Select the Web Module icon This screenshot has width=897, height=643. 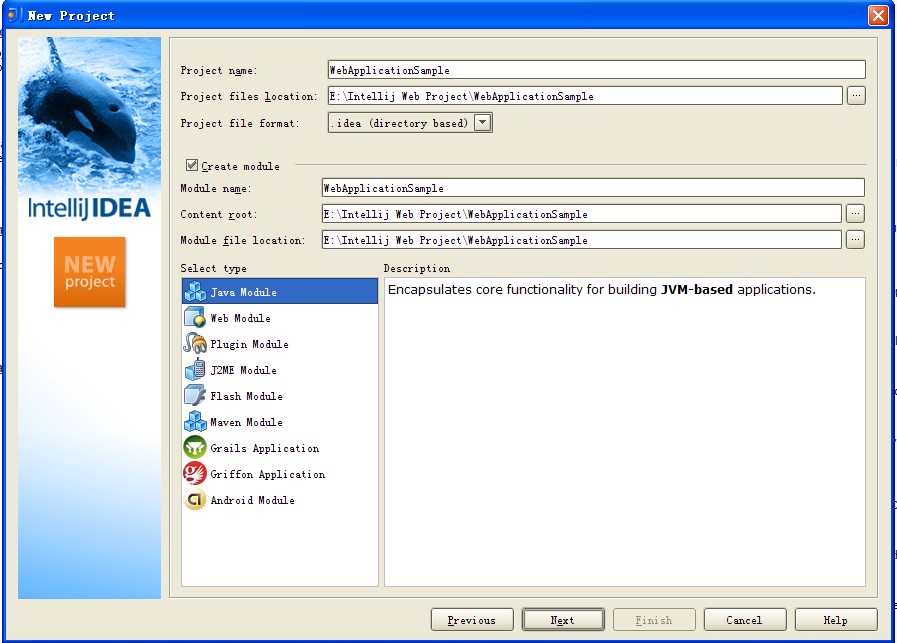[196, 317]
